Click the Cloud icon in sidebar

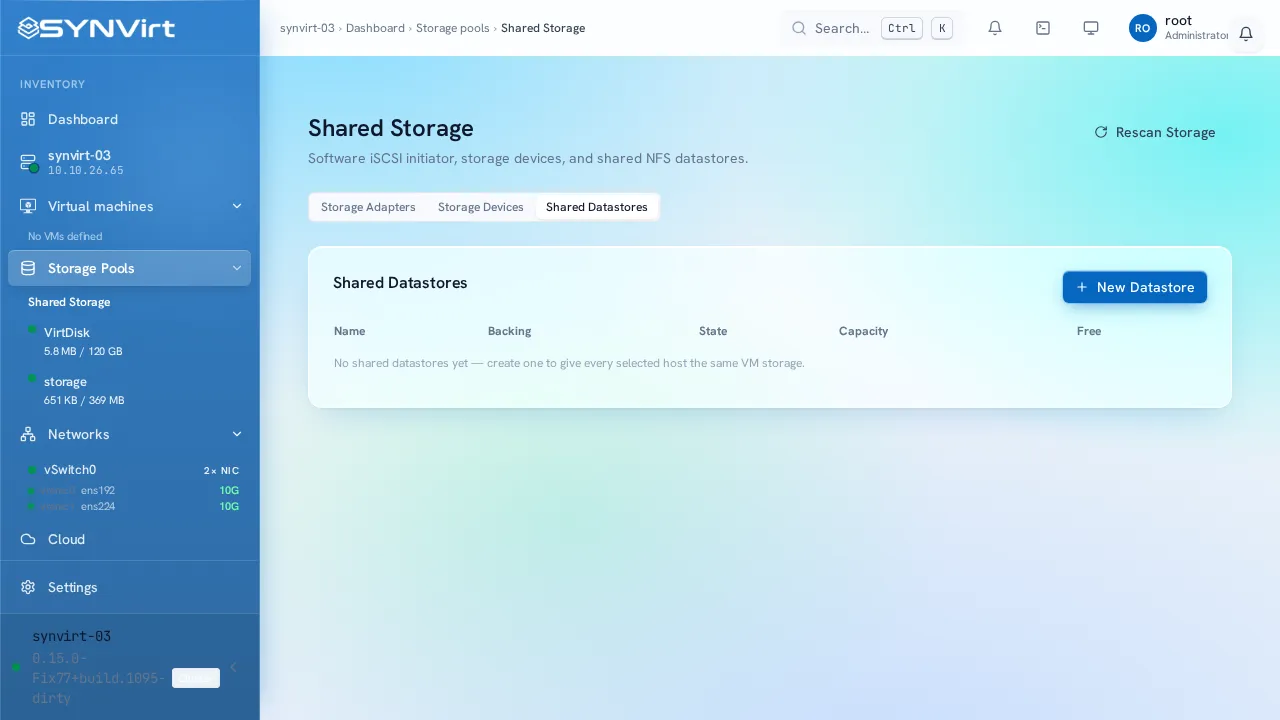tap(28, 539)
